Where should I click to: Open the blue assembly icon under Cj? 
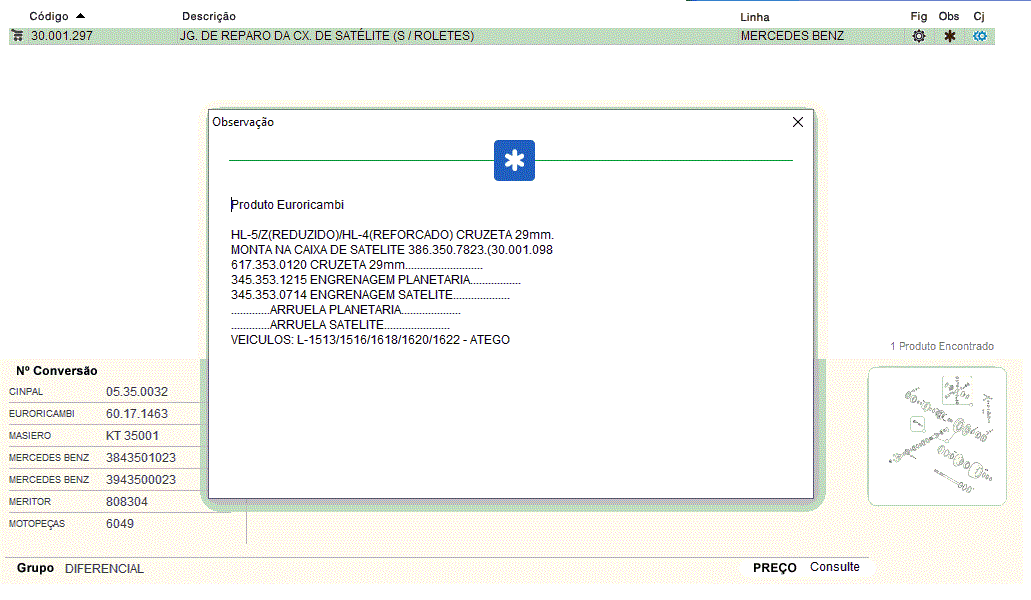click(980, 36)
